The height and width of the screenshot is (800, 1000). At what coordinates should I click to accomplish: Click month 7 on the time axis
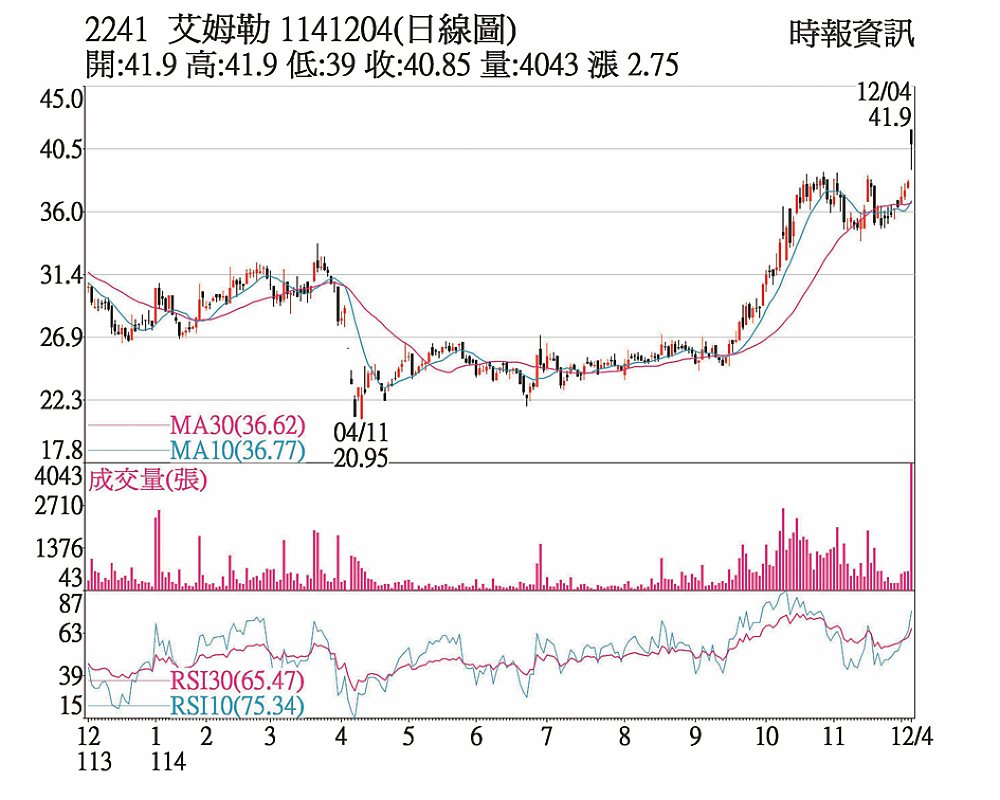547,739
